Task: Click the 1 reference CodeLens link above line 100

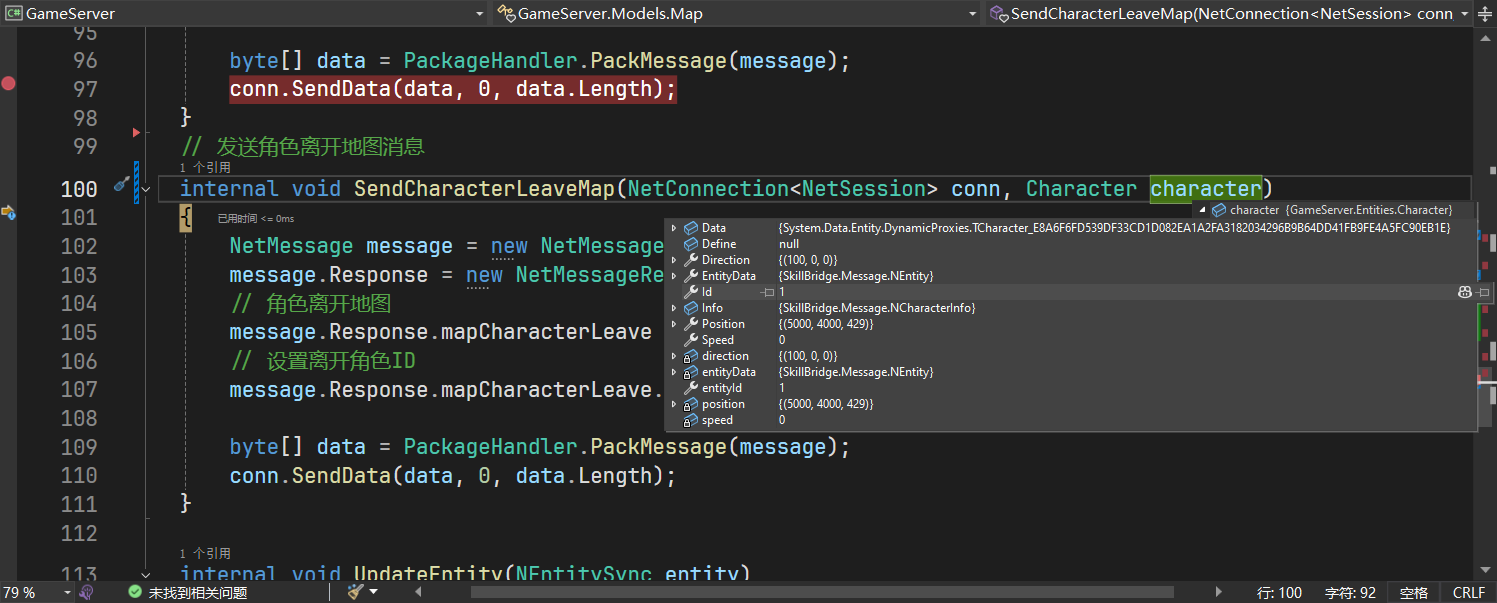Action: click(205, 168)
